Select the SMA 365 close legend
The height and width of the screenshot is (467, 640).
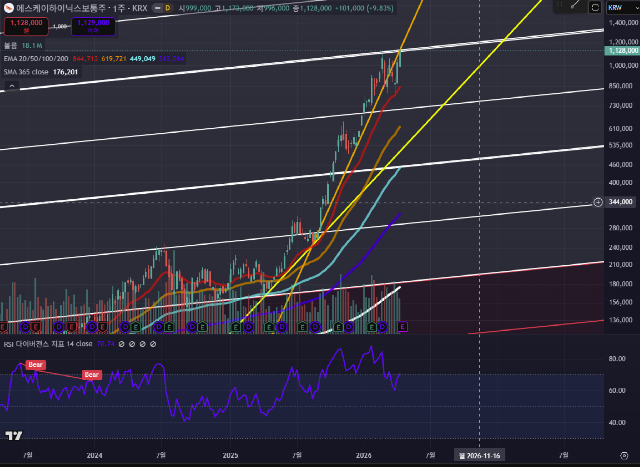(x=26, y=72)
